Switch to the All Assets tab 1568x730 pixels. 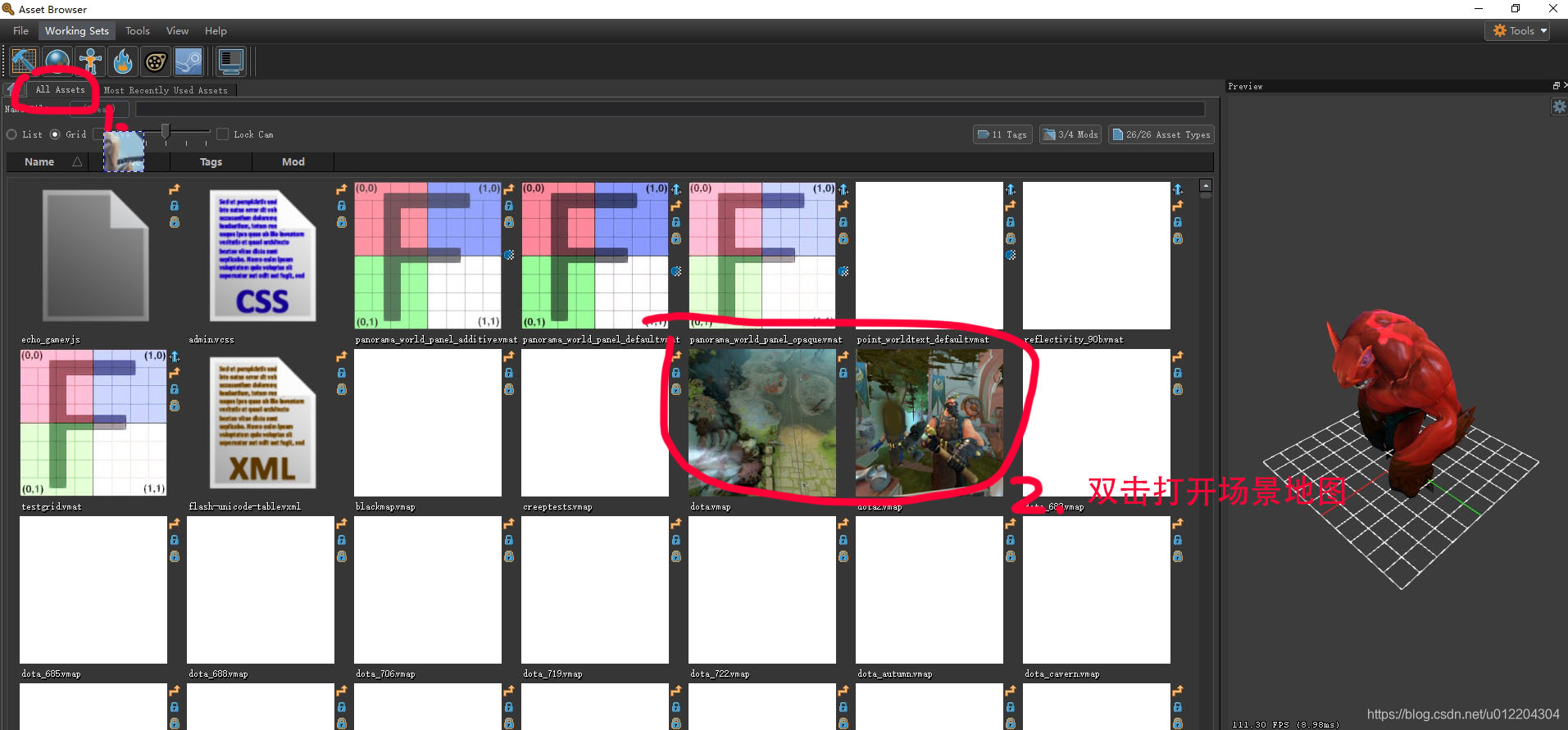tap(60, 89)
